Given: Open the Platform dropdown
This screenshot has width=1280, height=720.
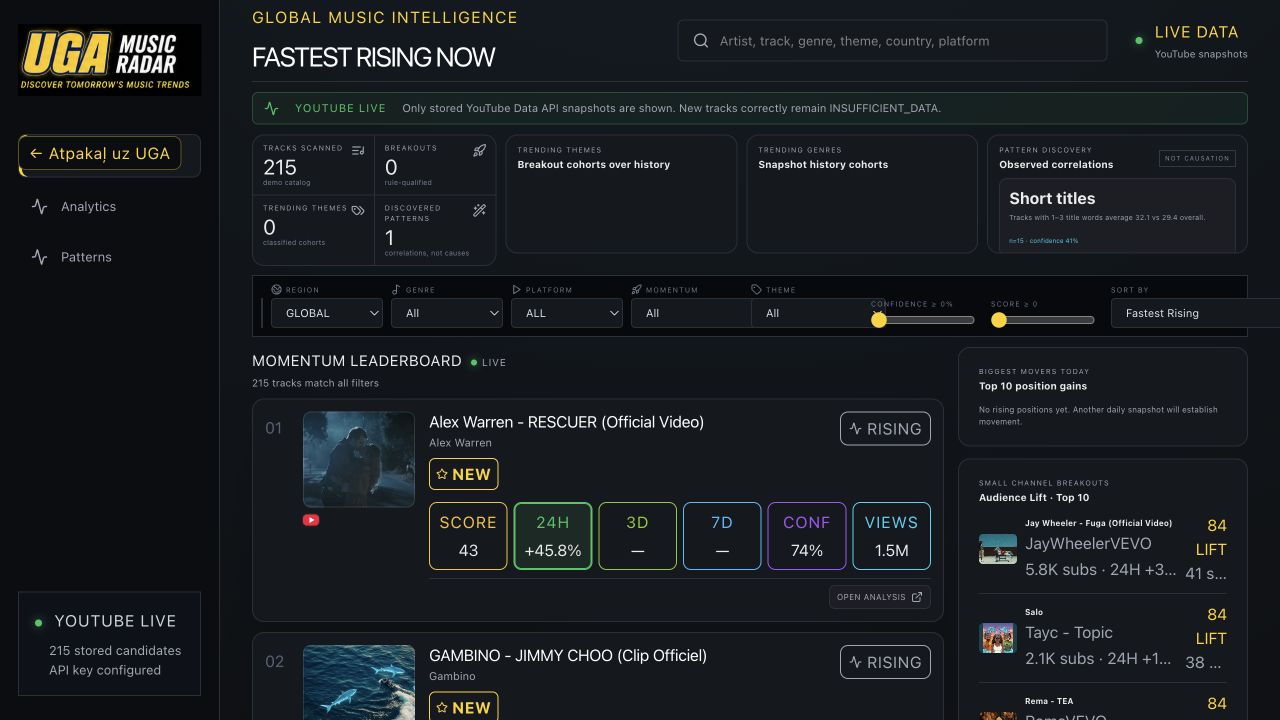Looking at the screenshot, I should 567,313.
